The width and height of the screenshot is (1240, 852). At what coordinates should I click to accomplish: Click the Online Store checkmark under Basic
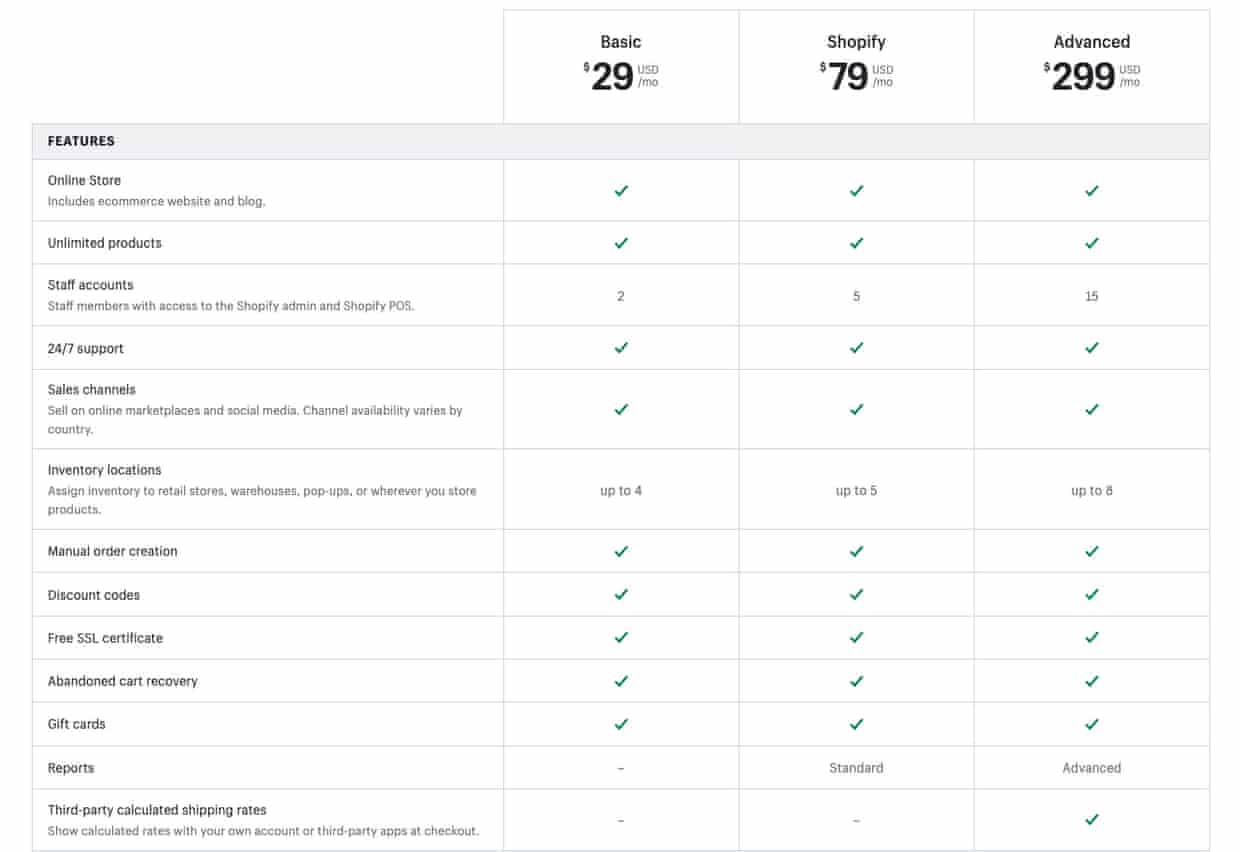pos(621,190)
